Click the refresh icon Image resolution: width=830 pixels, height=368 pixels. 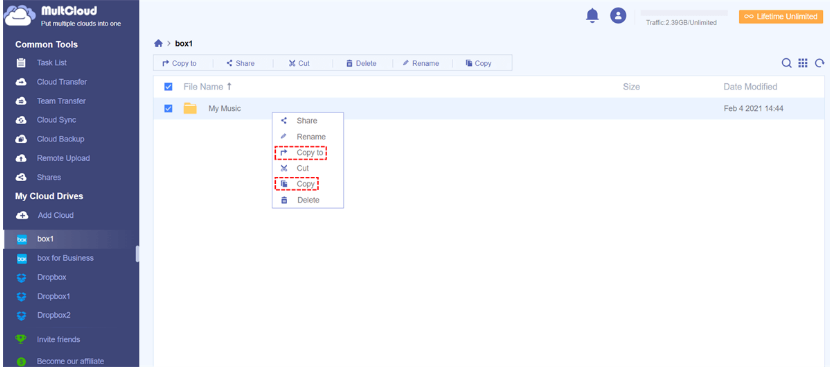(x=819, y=63)
